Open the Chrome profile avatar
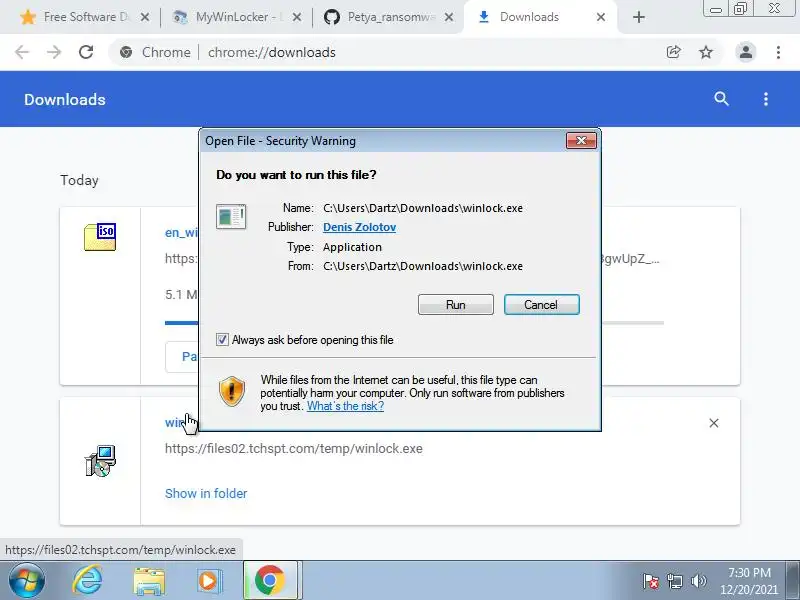This screenshot has height=600, width=800. tap(745, 52)
